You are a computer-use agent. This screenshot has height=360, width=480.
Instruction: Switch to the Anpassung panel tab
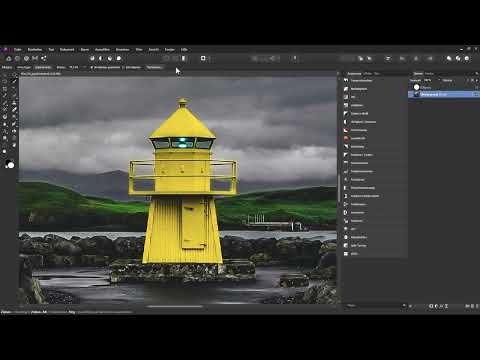(354, 74)
